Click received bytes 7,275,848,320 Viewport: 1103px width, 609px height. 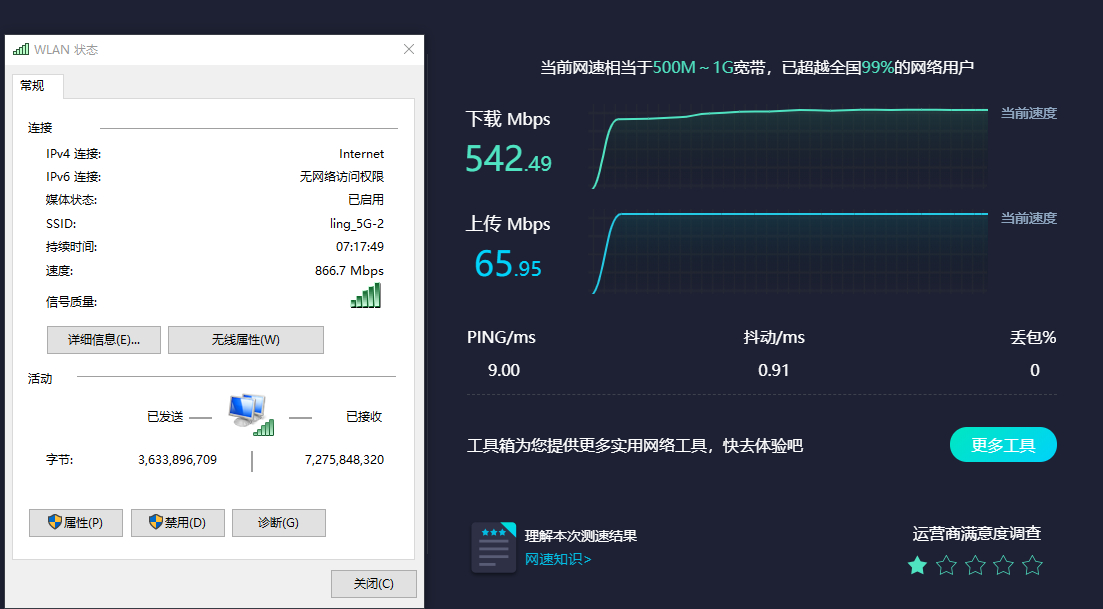click(x=344, y=460)
